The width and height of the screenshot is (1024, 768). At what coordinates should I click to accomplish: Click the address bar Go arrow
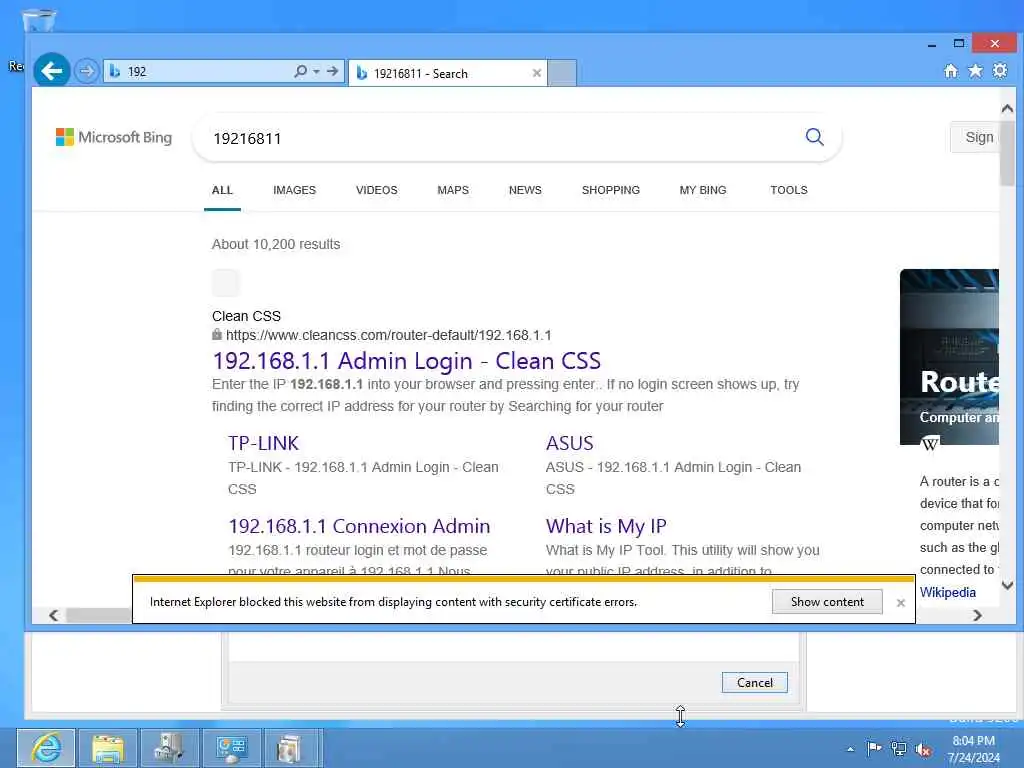tap(332, 71)
